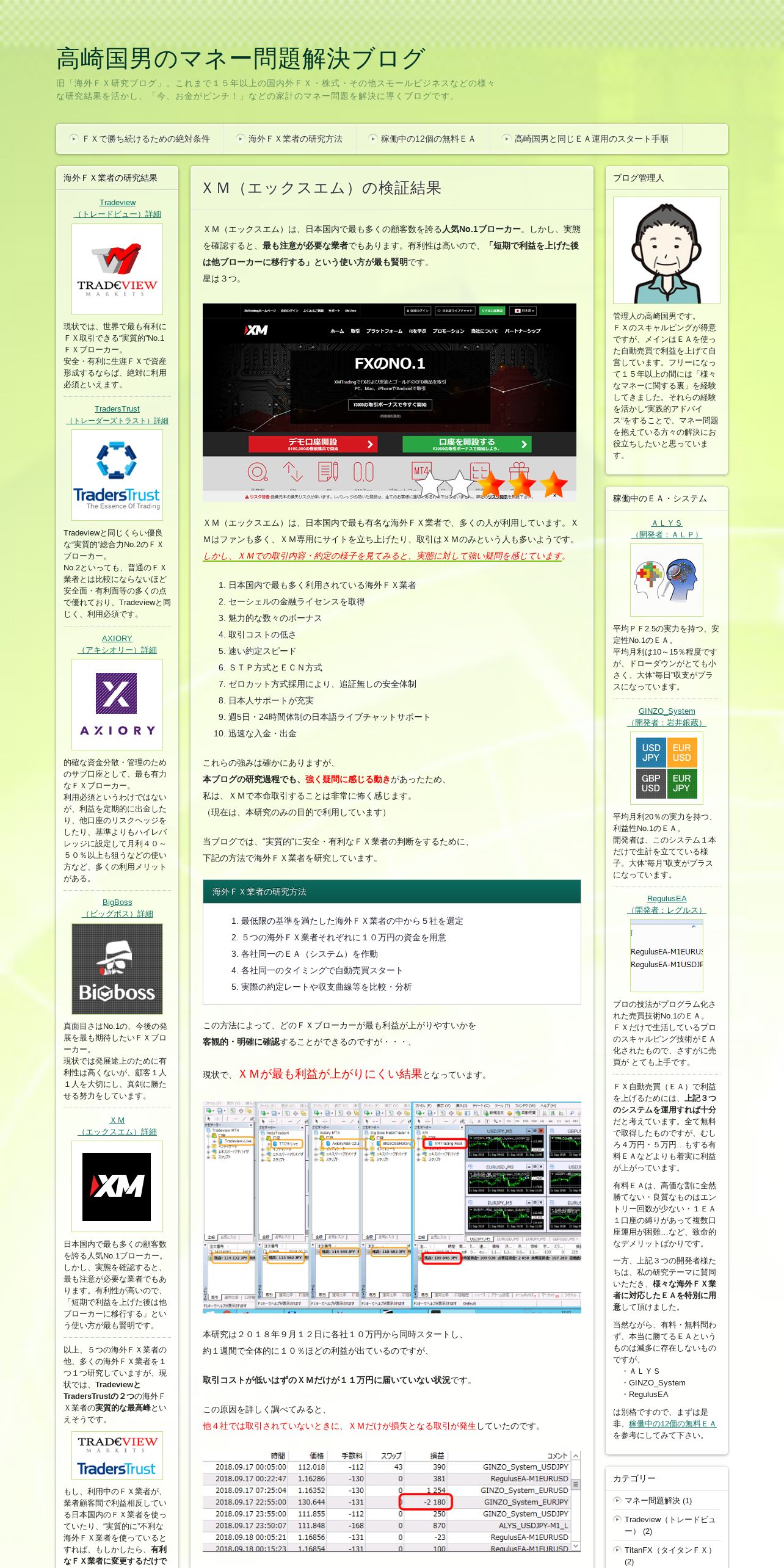The height and width of the screenshot is (1568, 784).
Task: Click the MT4 five-platform comparison screenshot
Action: pos(392,1207)
